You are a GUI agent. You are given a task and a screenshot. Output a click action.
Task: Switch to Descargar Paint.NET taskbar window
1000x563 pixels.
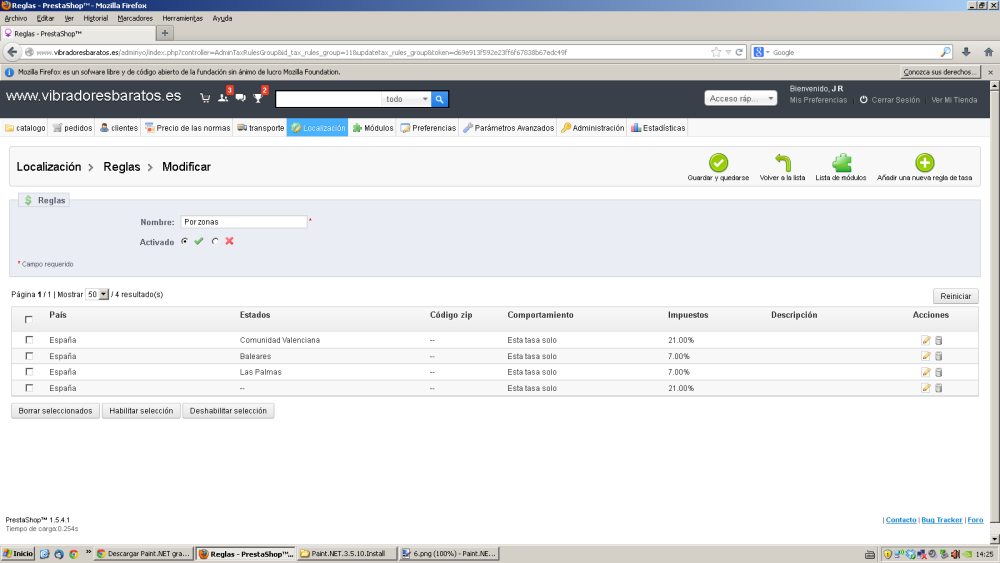pos(143,553)
